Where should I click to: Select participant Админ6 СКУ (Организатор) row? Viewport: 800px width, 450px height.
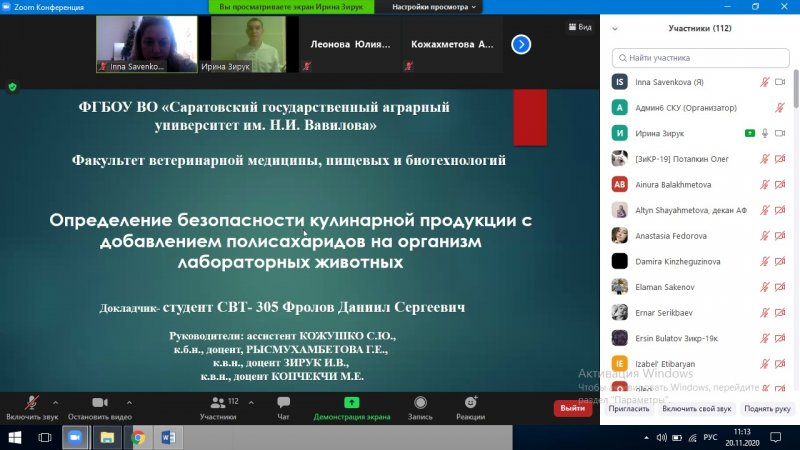698,108
